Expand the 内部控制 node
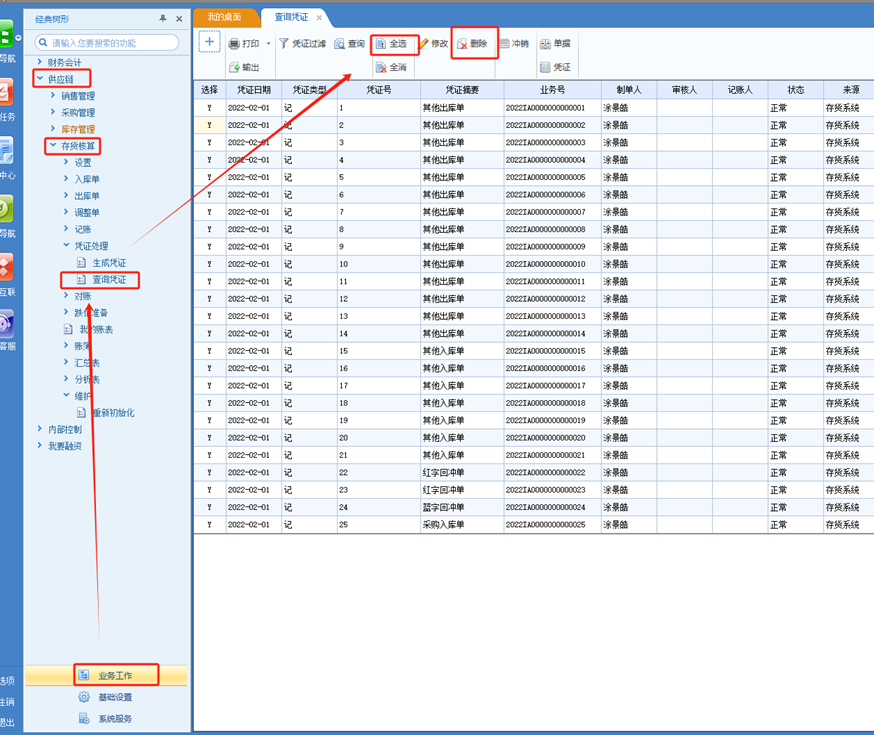Viewport: 874px width, 735px height. (40, 429)
